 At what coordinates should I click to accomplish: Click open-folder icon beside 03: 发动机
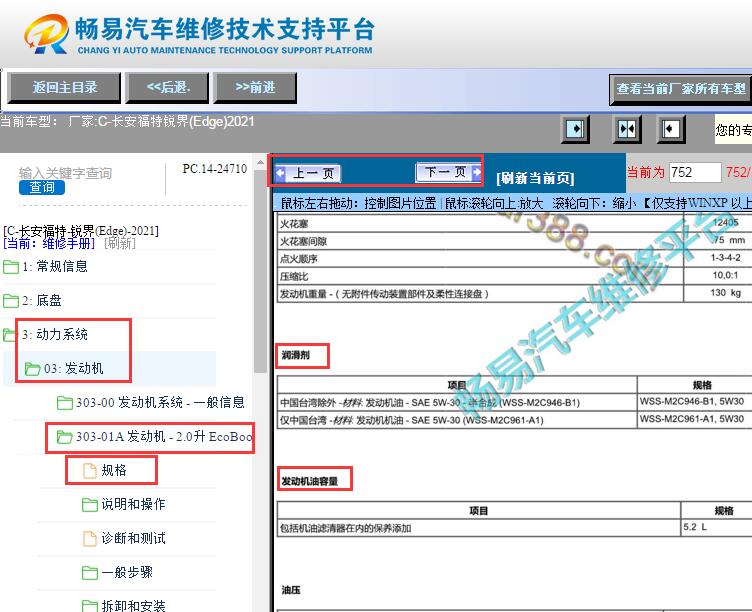click(x=32, y=369)
